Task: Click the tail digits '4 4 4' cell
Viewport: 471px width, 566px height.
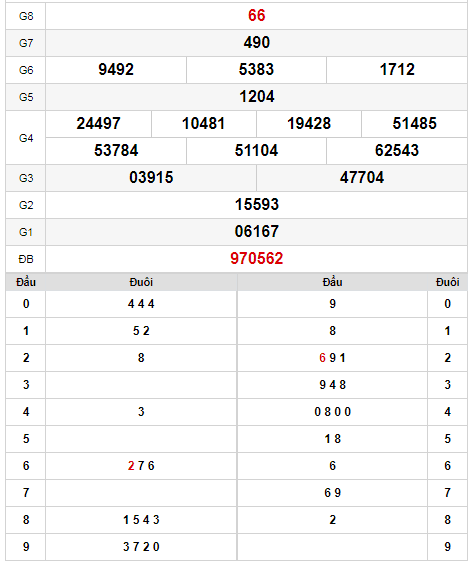Action: pos(141,304)
